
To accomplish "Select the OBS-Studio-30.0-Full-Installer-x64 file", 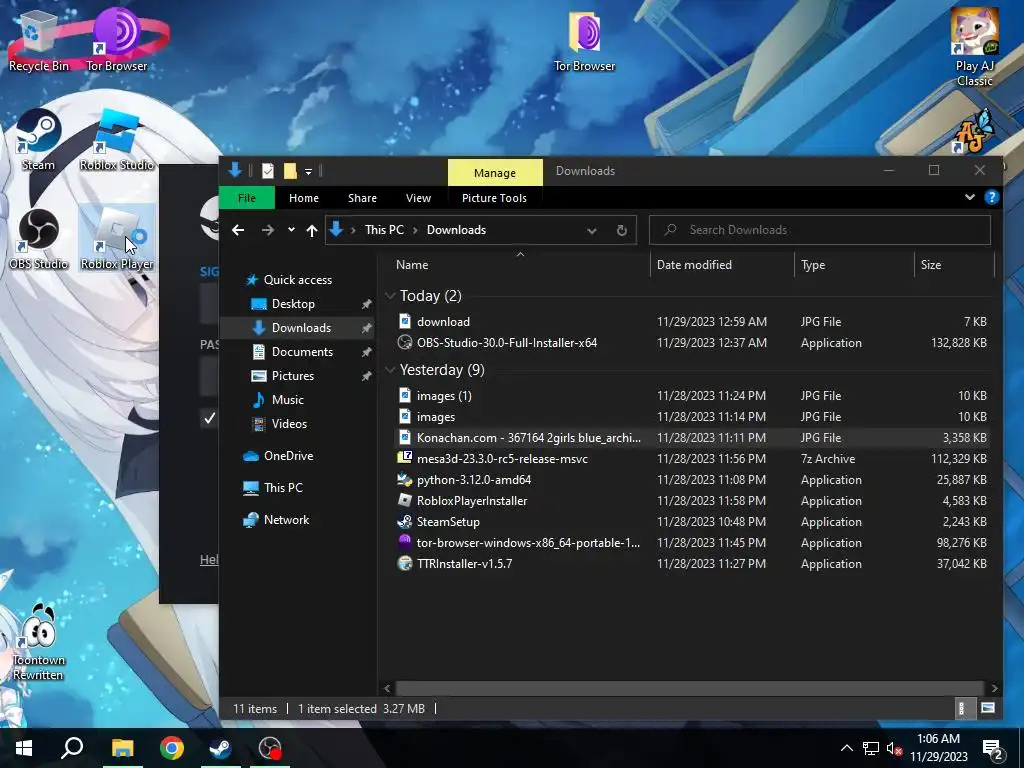I will coord(692,343).
